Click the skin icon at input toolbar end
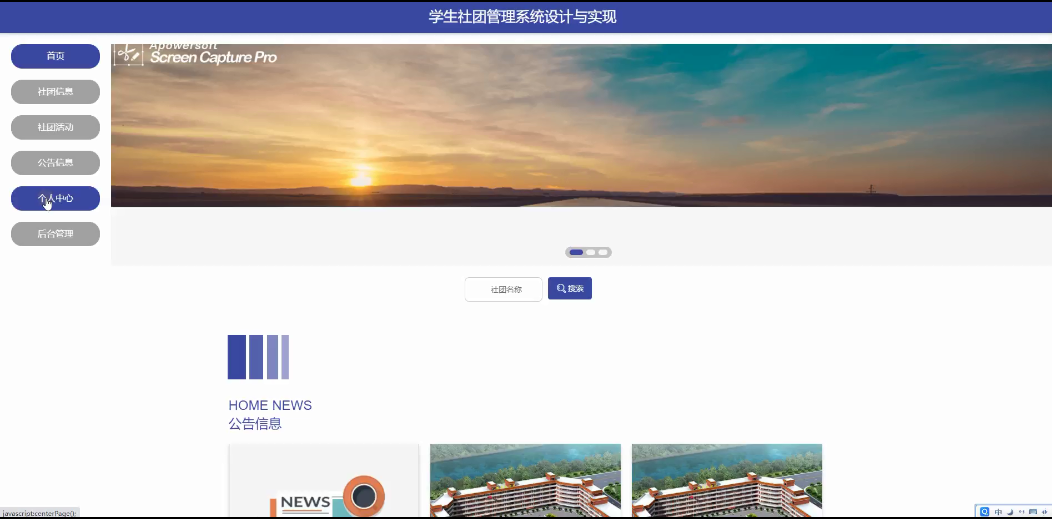Screen dimensions: 1052x519 click(x=1045, y=512)
